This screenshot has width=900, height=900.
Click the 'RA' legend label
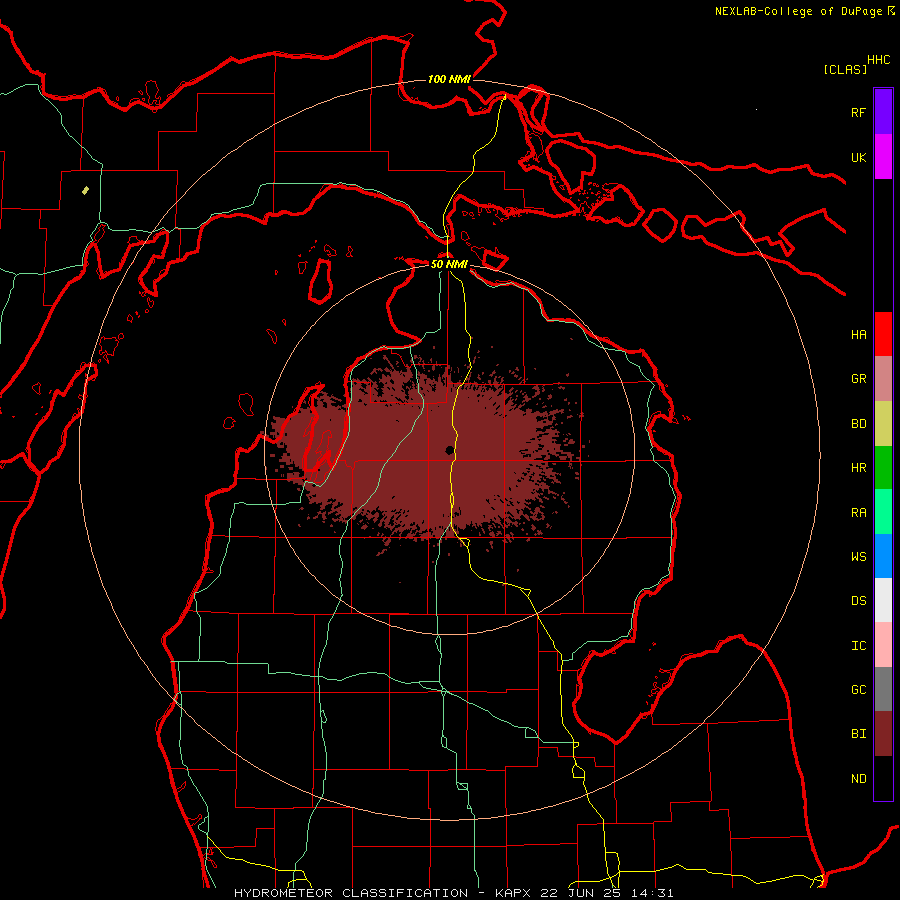858,513
